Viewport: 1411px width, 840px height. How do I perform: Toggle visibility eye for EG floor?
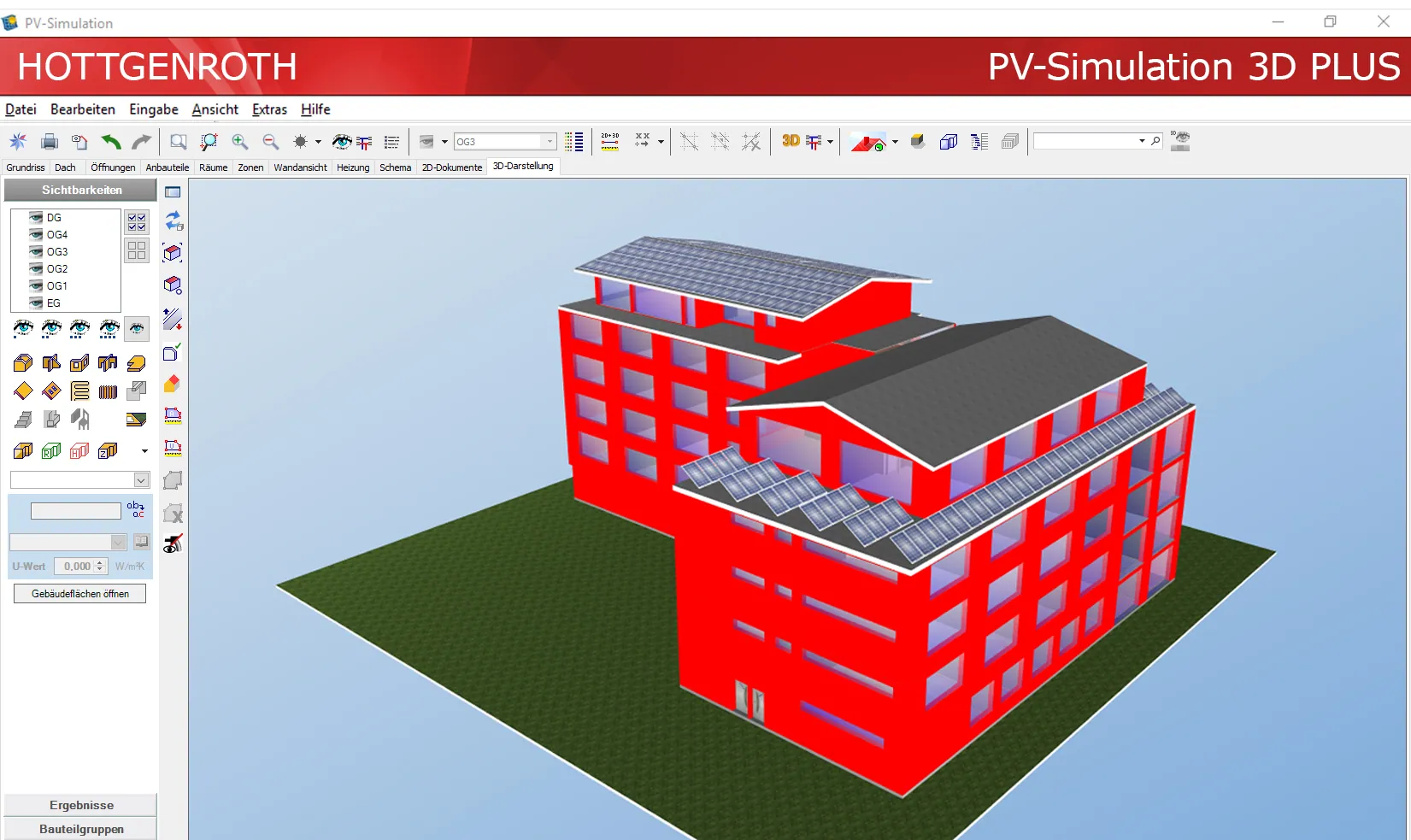click(x=36, y=303)
